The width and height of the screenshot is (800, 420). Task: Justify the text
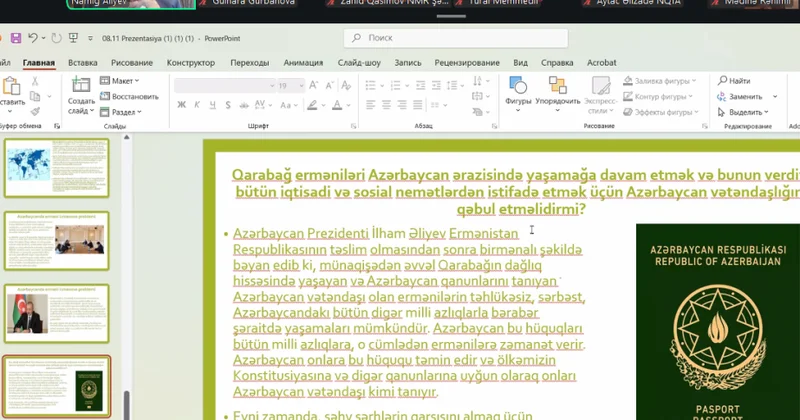(x=418, y=105)
